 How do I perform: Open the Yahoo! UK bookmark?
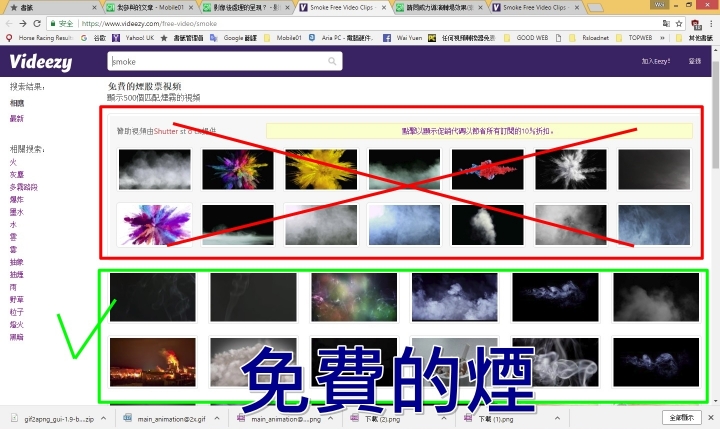tap(134, 38)
